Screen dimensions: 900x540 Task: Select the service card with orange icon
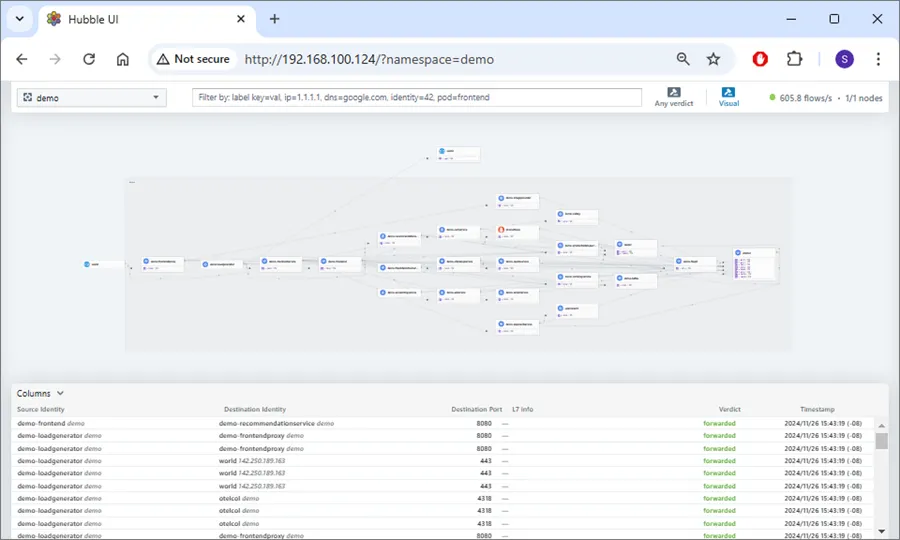(x=517, y=232)
